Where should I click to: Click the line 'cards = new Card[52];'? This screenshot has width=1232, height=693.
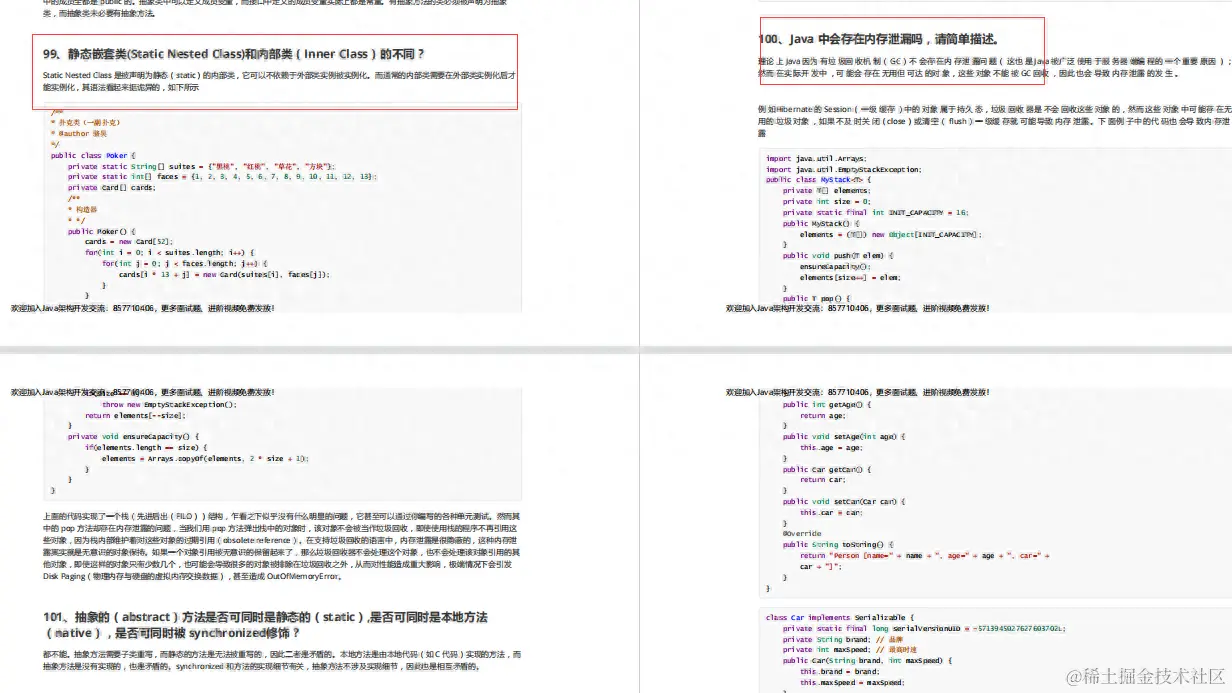click(x=128, y=241)
